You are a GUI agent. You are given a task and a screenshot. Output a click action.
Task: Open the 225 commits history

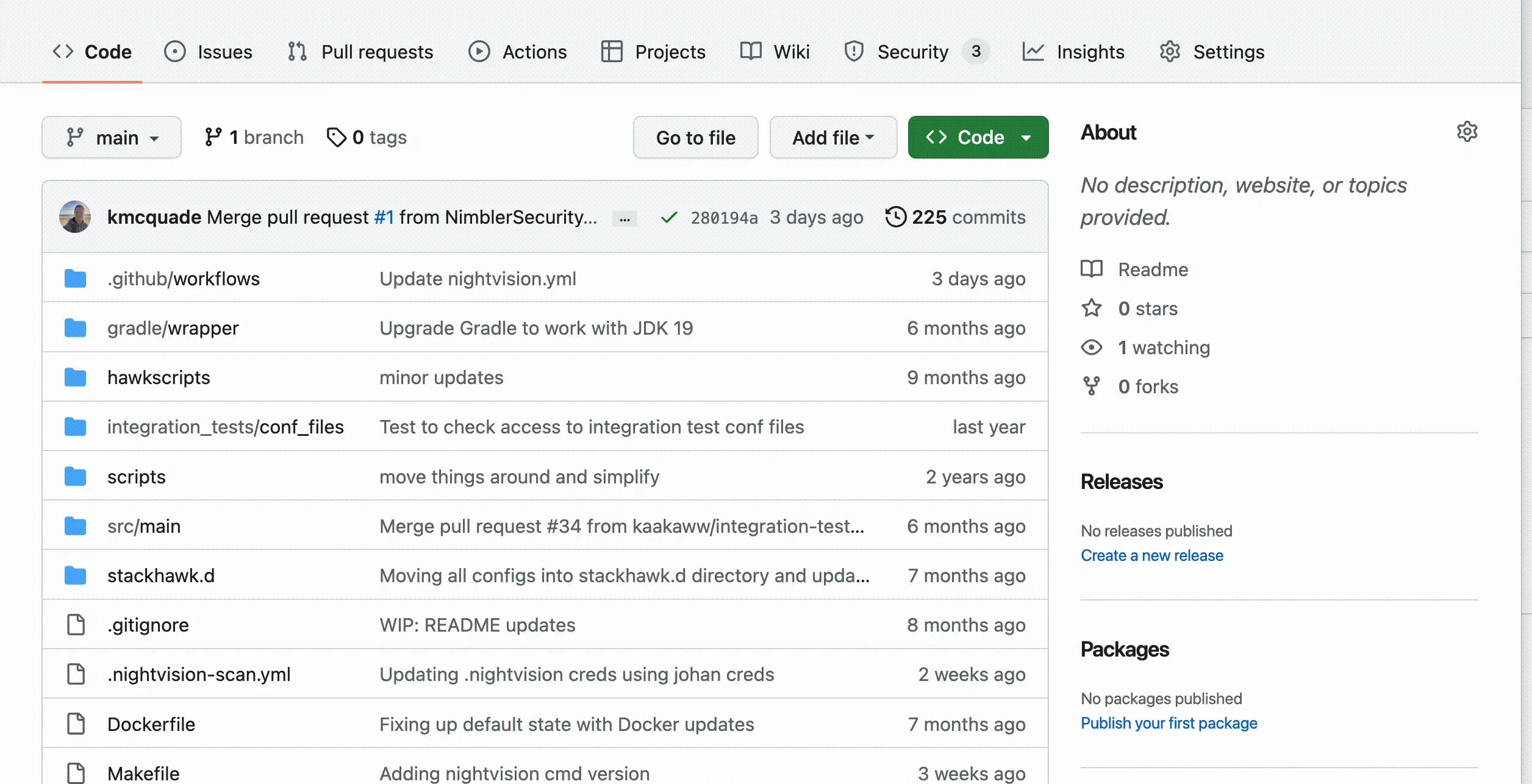click(x=956, y=217)
